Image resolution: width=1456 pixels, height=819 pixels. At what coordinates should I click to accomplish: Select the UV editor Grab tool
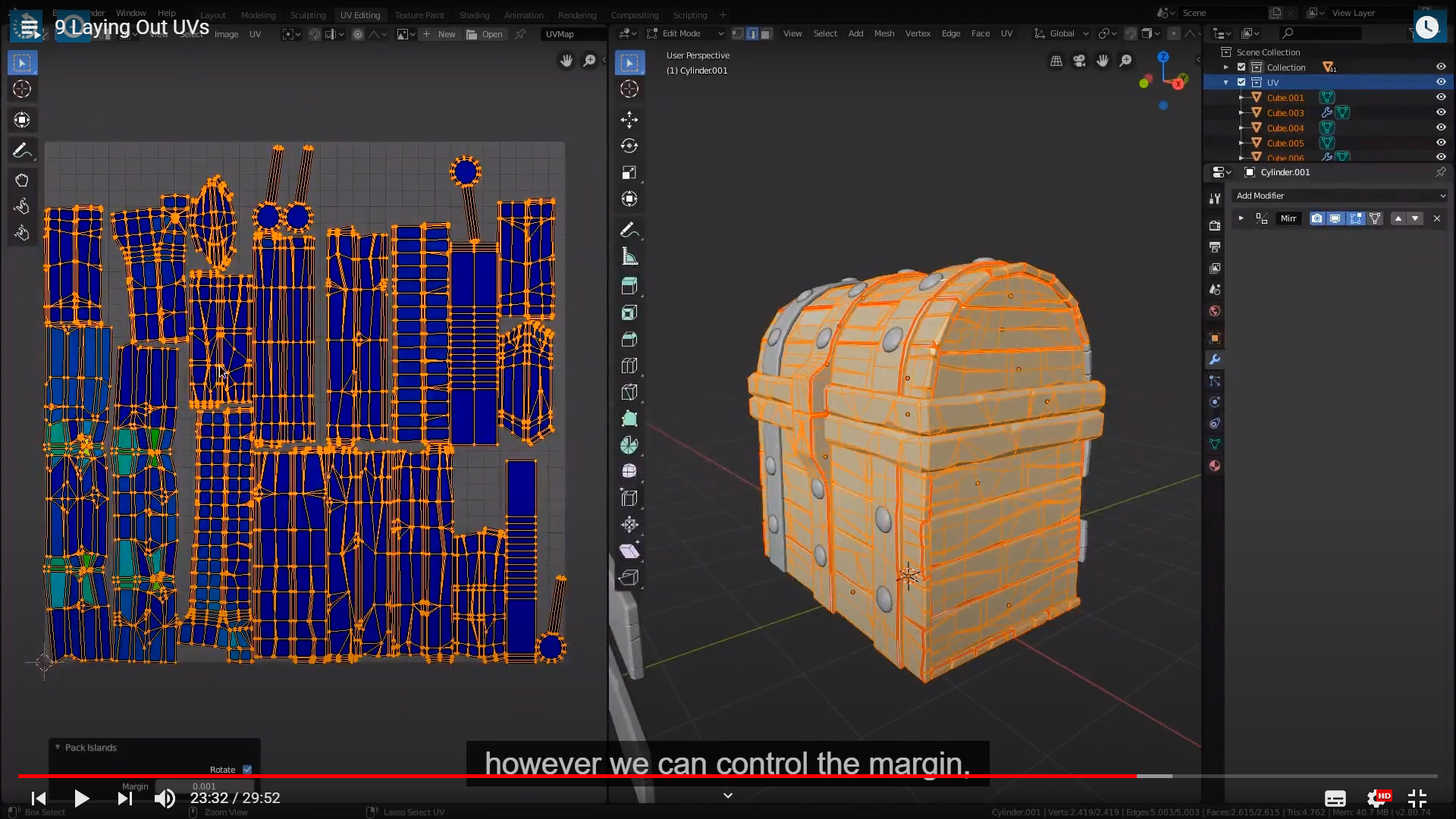(22, 180)
